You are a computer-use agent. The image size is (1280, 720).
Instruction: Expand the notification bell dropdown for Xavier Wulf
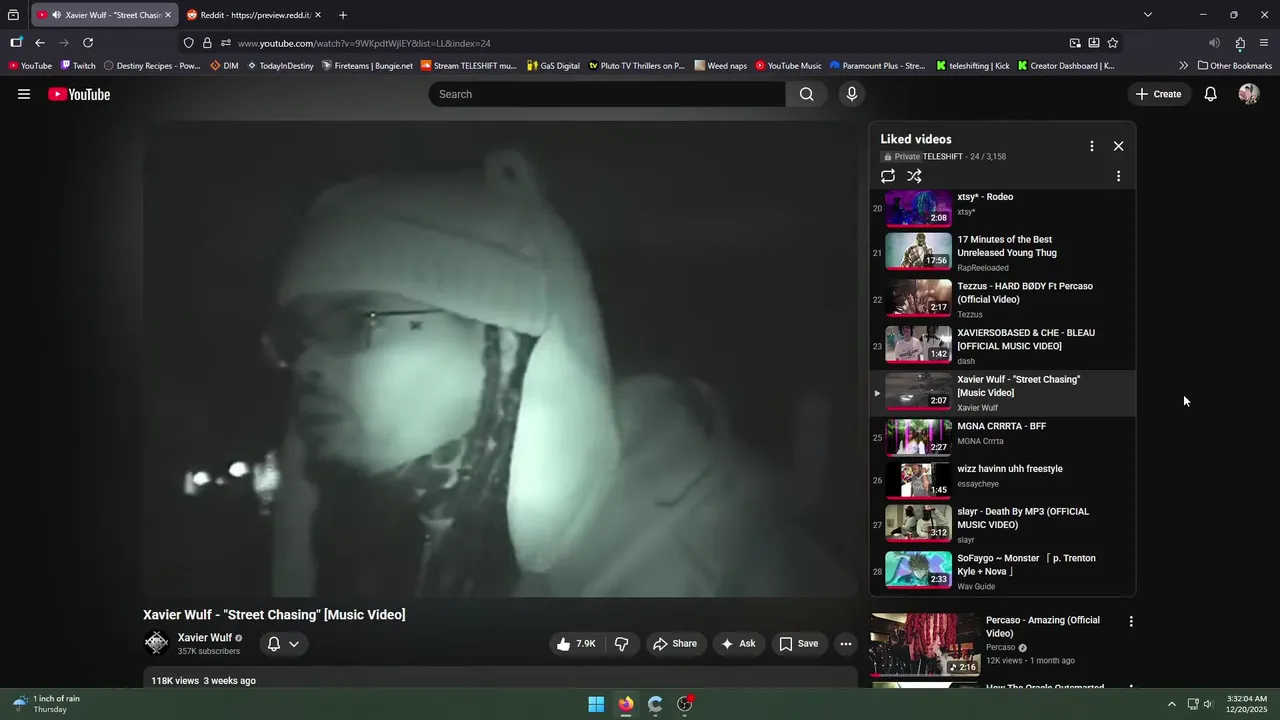[294, 644]
